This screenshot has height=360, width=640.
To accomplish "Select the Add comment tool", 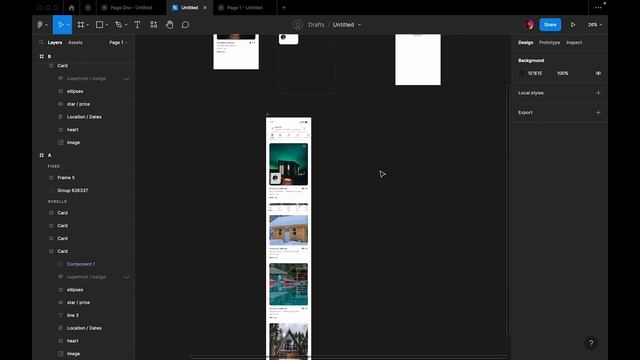I will click(x=185, y=25).
